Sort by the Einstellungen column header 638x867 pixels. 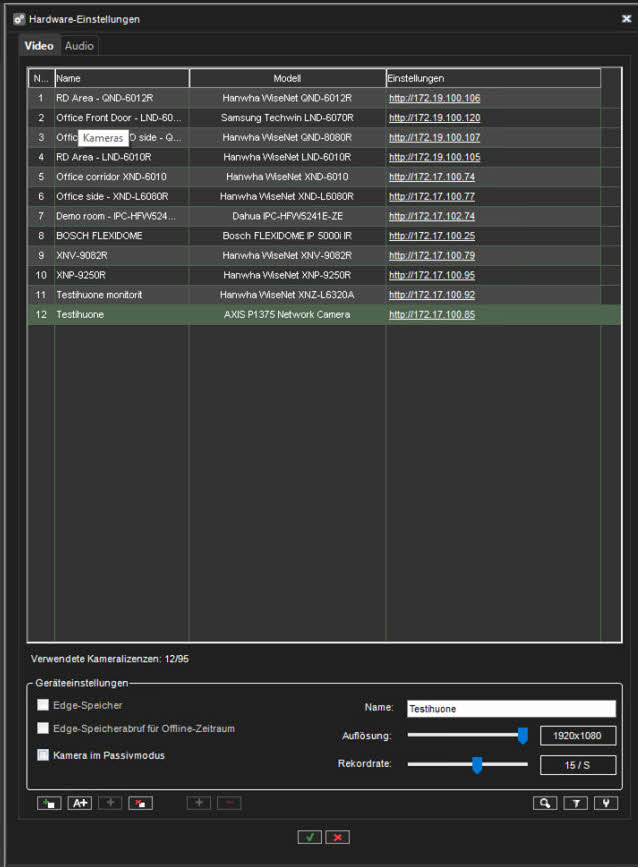pyautogui.click(x=492, y=78)
